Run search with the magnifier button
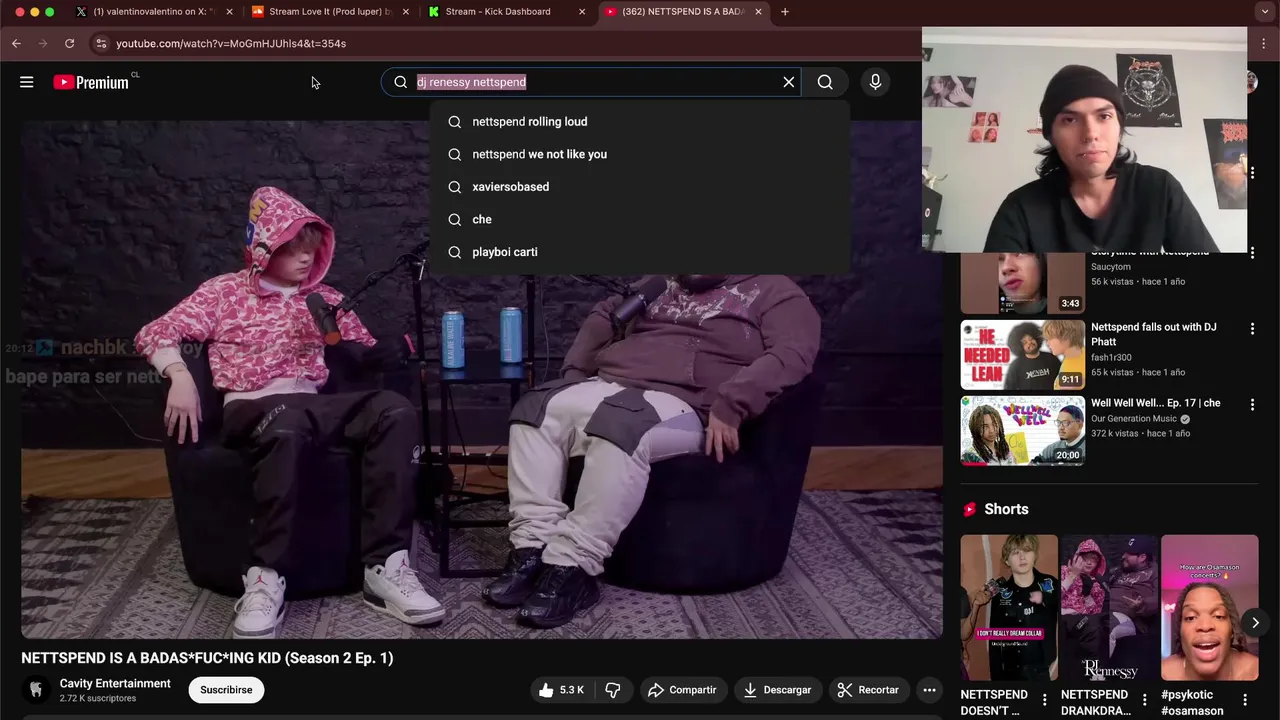Image resolution: width=1280 pixels, height=720 pixels. click(825, 82)
